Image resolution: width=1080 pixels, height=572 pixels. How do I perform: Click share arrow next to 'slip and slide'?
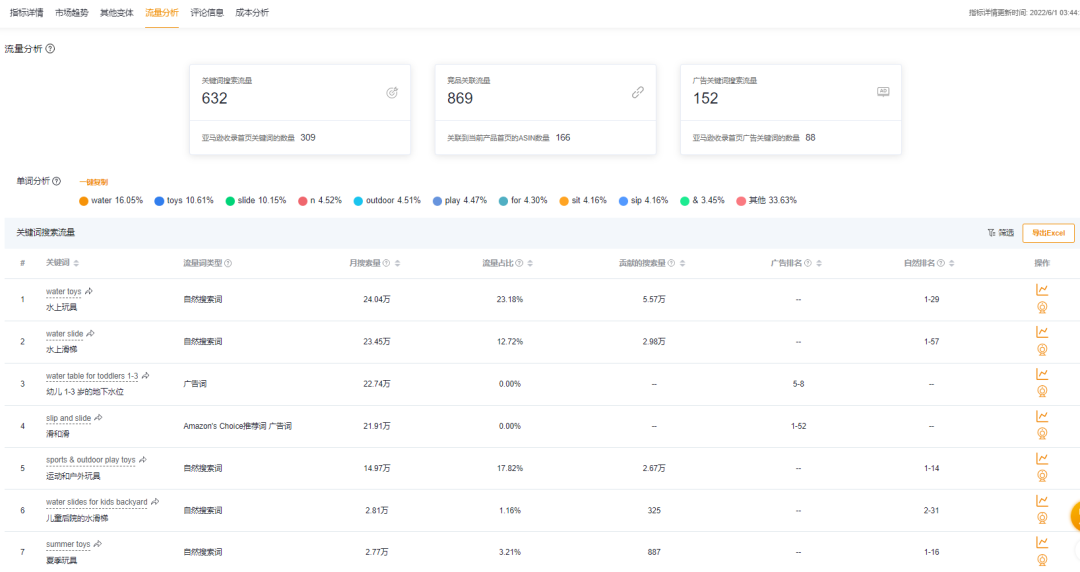98,418
